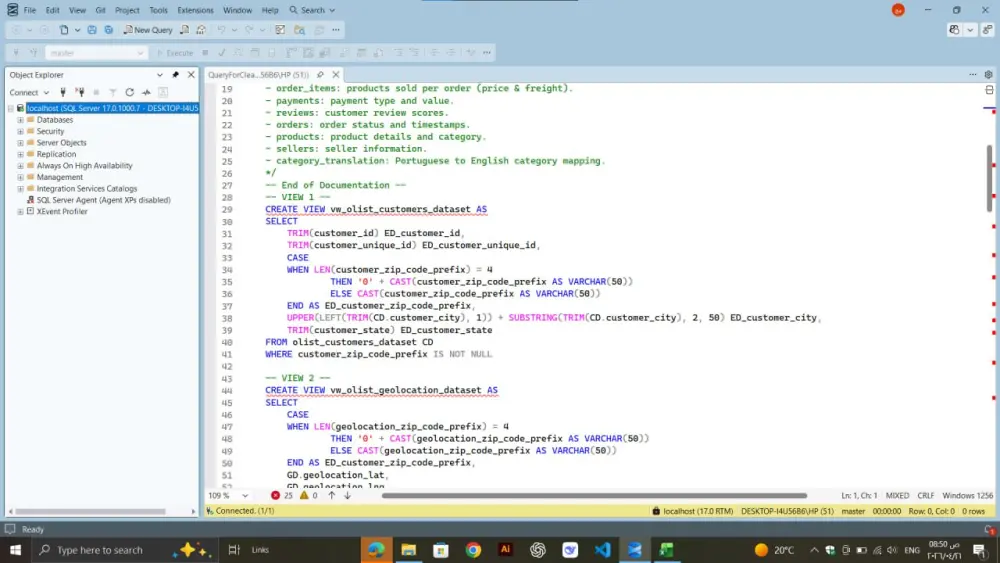Screen dimensions: 1000x563
Task: Select the localhost server tree item
Action: point(112,108)
